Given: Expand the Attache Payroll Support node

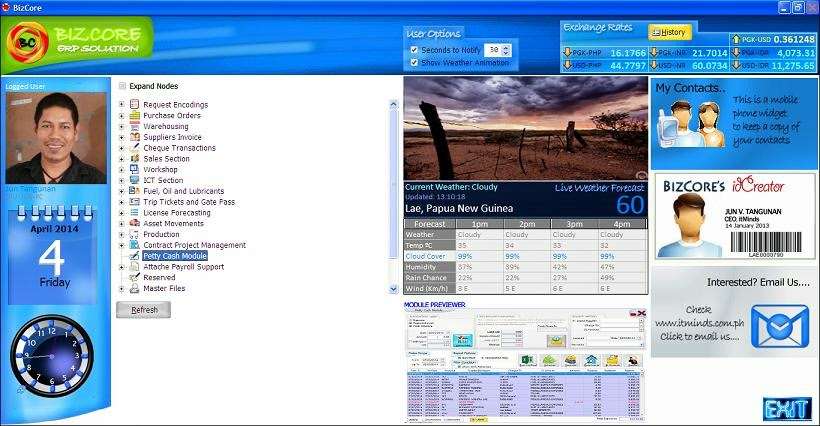Looking at the screenshot, I should tap(121, 267).
